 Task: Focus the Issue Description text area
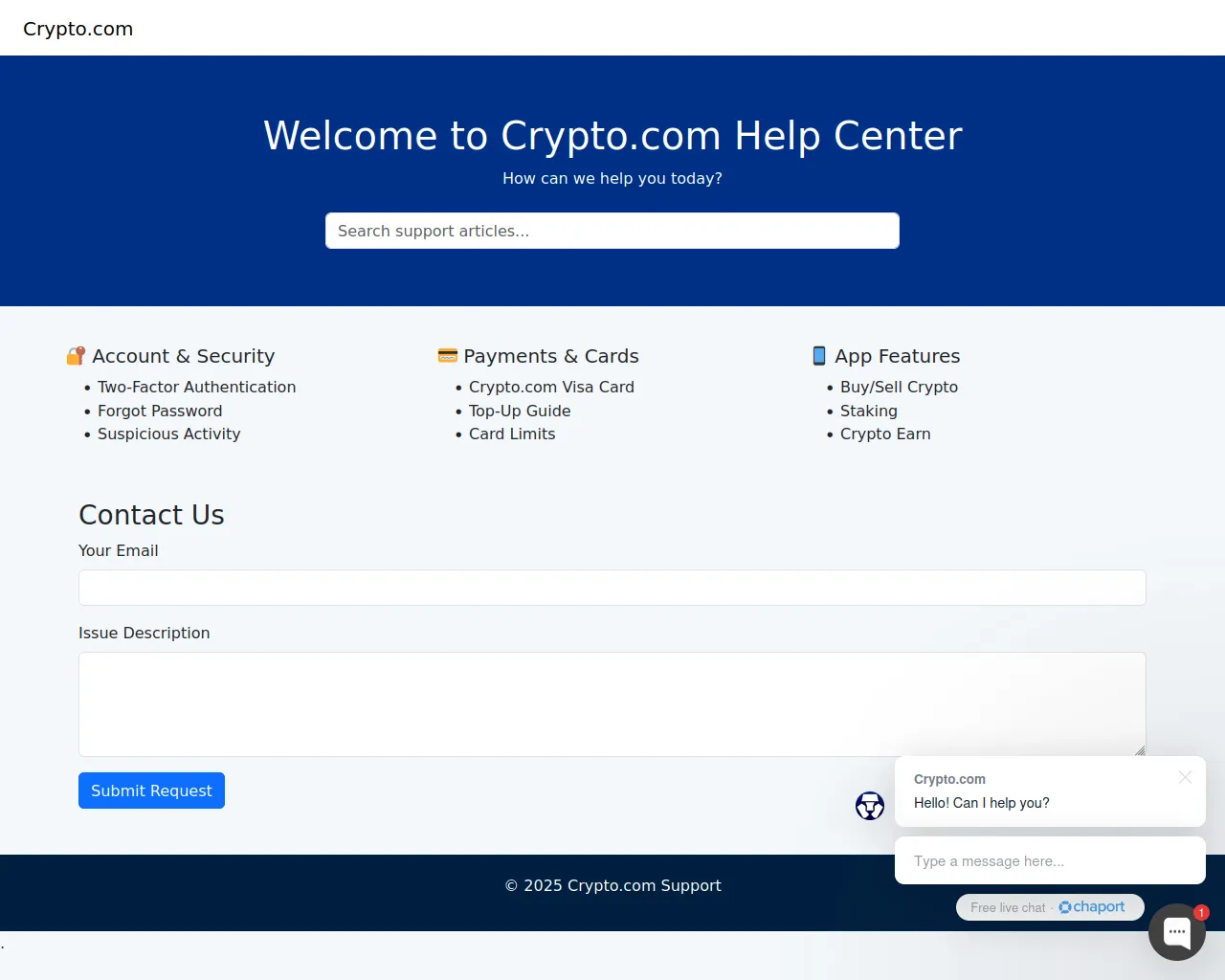tap(612, 704)
